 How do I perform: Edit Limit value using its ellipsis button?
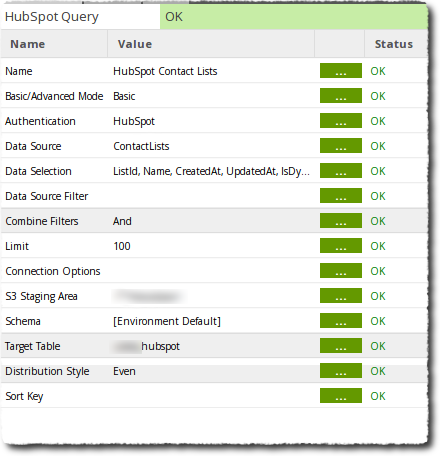point(341,246)
